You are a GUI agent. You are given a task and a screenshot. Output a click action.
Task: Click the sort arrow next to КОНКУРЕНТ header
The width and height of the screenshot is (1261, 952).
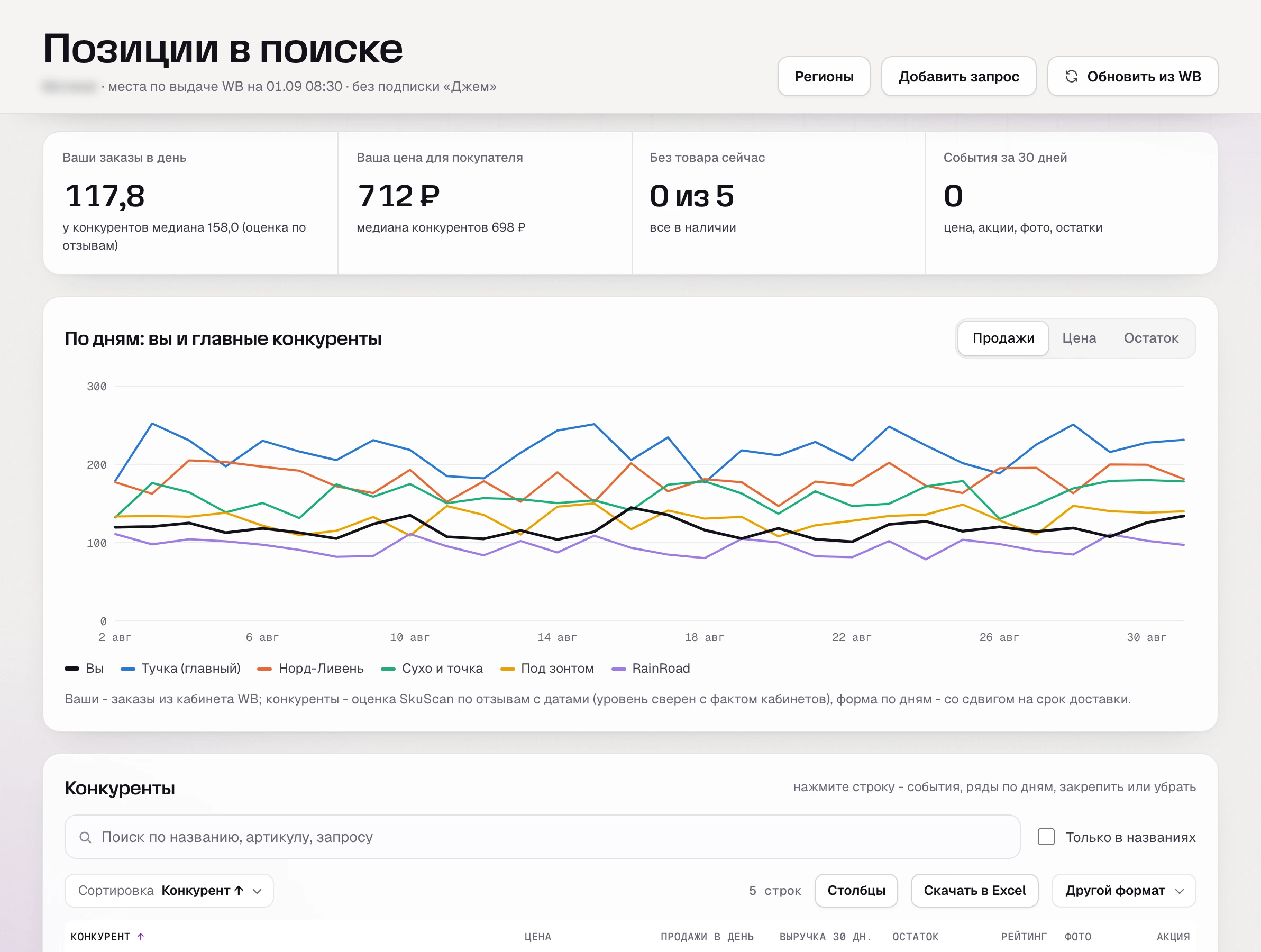(x=141, y=937)
